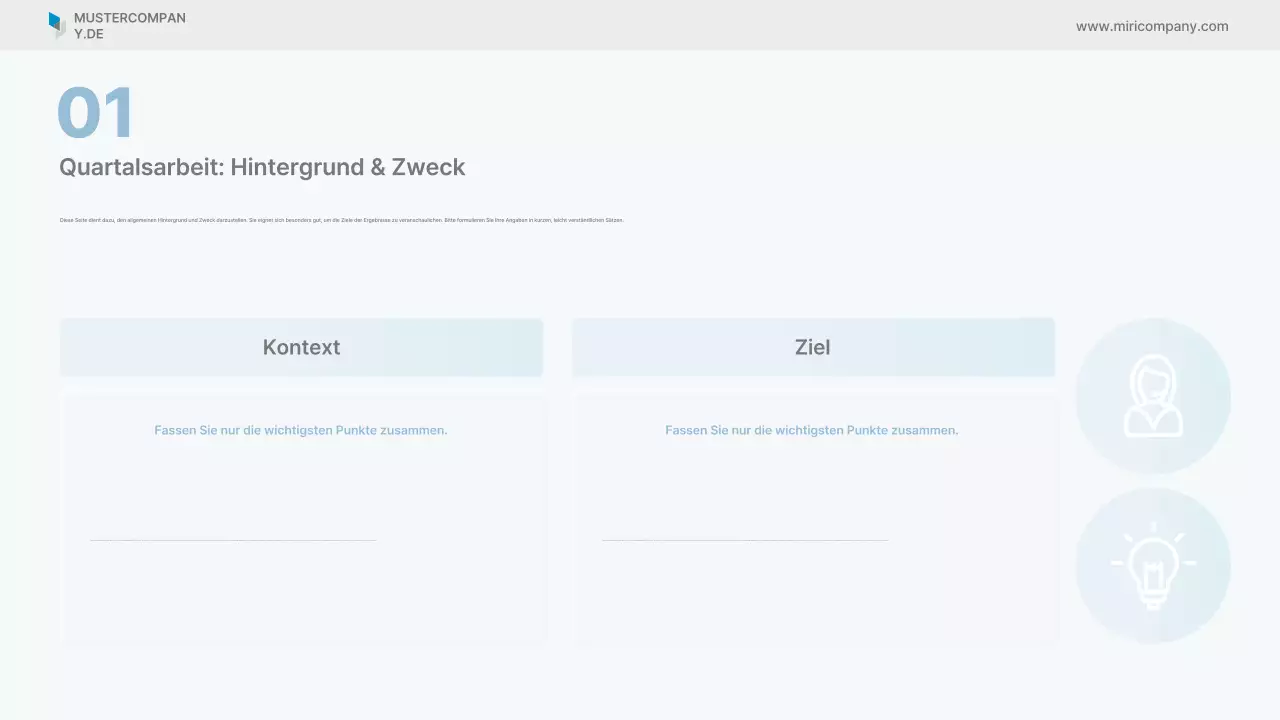Click the word Hintergrund in the slide title
The height and width of the screenshot is (720, 1280).
tap(297, 167)
